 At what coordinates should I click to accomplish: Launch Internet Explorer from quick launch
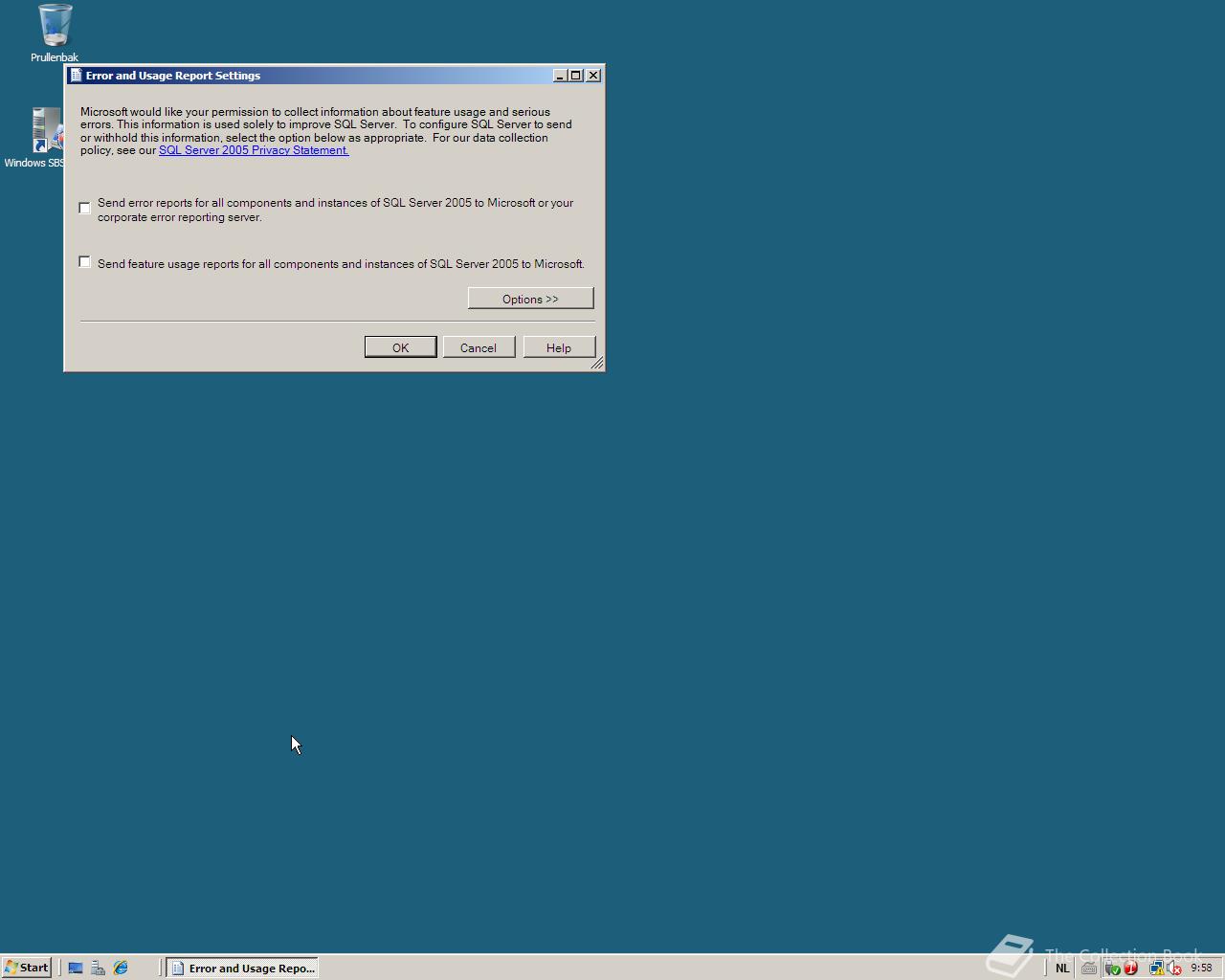[x=121, y=968]
